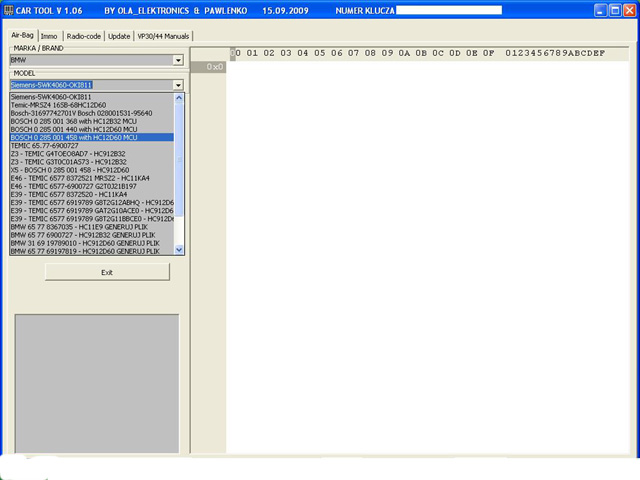Click the NUMER KLUCZA input field
Image resolution: width=640 pixels, height=480 pixels.
click(449, 10)
